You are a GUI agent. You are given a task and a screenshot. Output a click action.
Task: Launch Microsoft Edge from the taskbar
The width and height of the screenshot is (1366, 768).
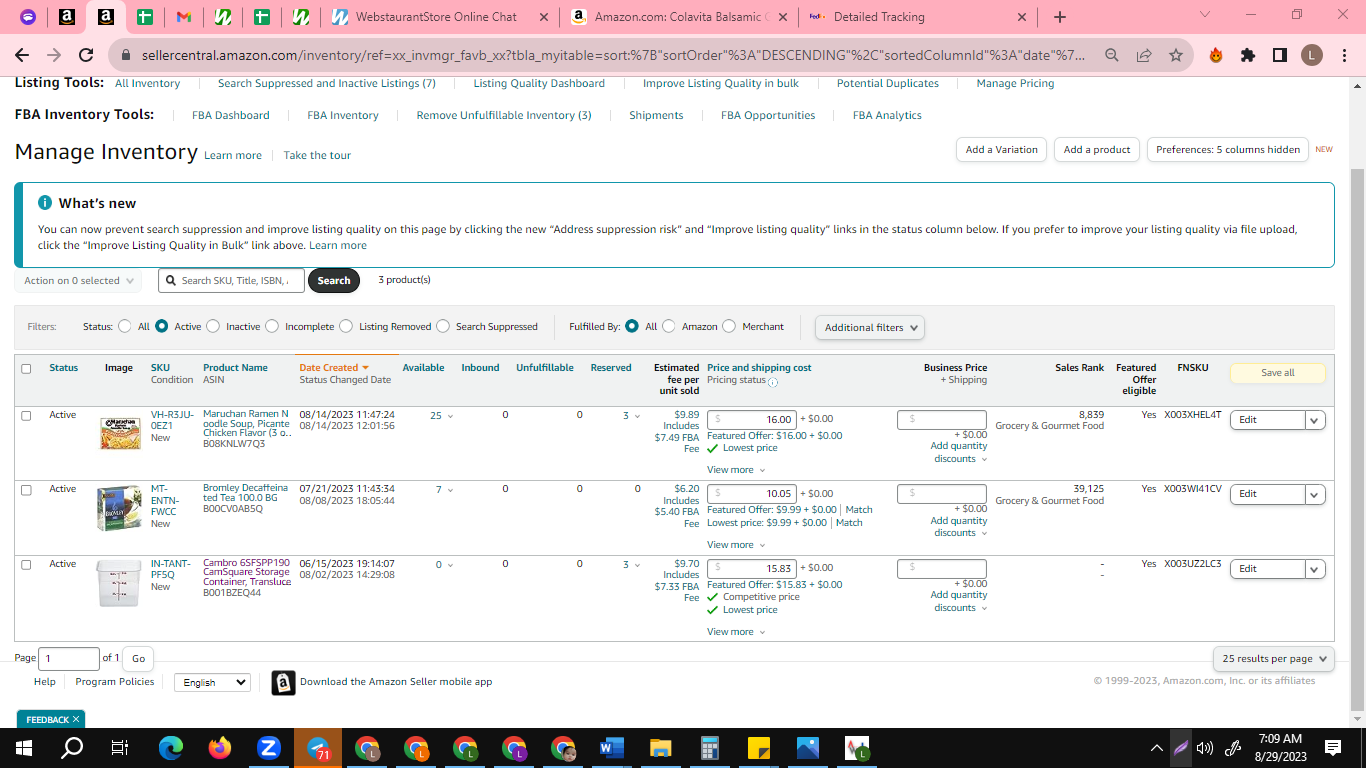[171, 748]
